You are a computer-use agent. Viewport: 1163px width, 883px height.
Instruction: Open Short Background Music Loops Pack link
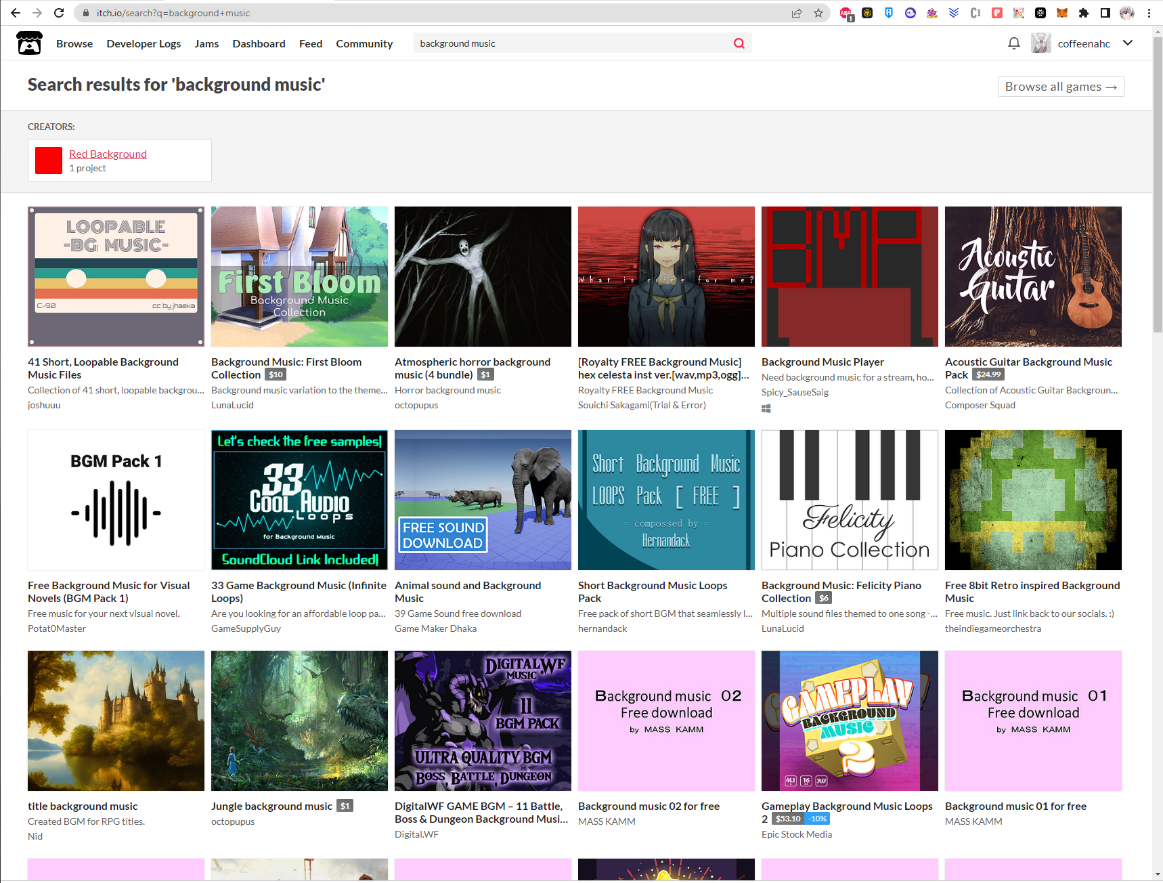652,591
